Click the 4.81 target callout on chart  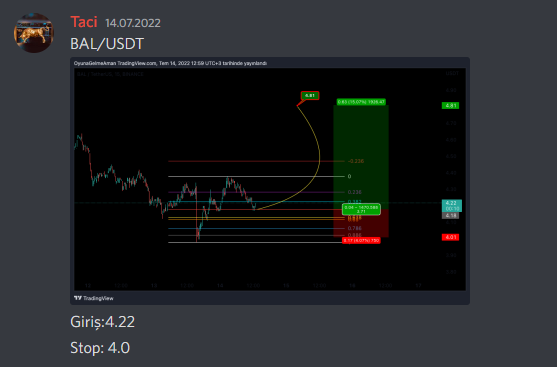310,96
